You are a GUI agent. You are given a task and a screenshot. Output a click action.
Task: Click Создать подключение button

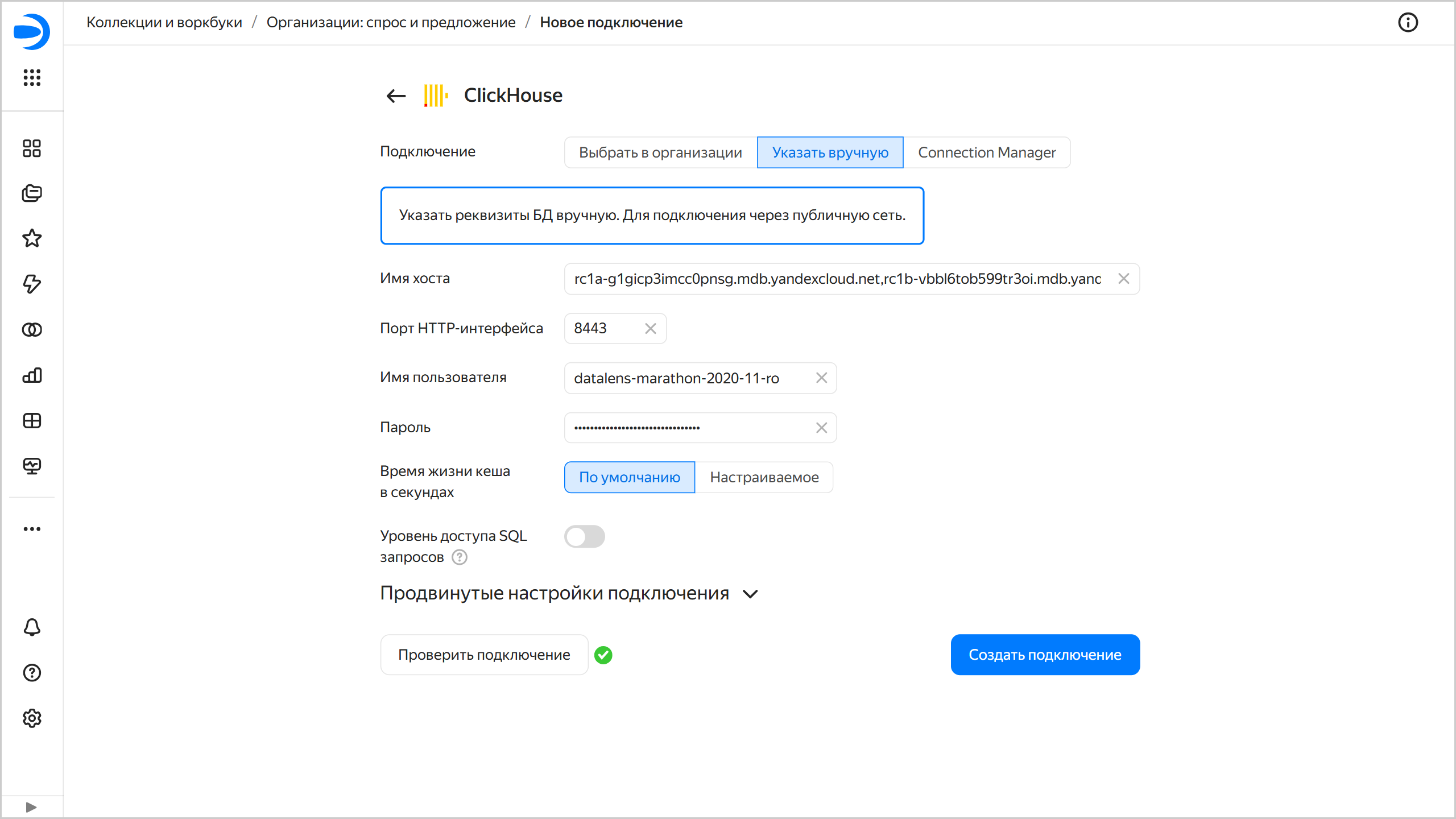click(1045, 655)
